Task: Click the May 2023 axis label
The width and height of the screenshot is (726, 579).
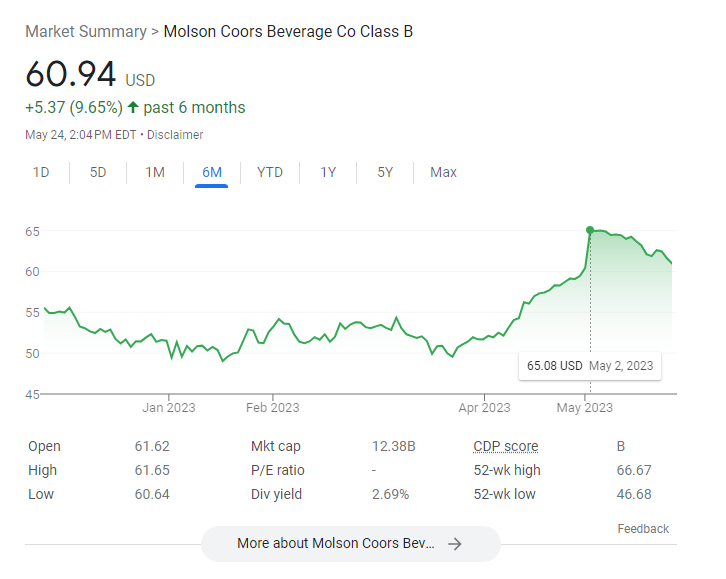Action: click(x=584, y=408)
